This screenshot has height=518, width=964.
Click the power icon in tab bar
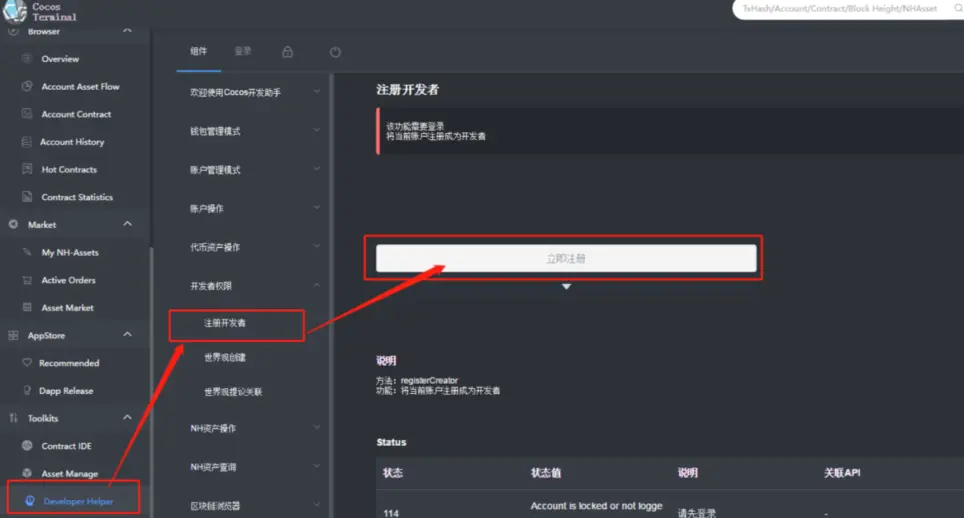tap(335, 52)
